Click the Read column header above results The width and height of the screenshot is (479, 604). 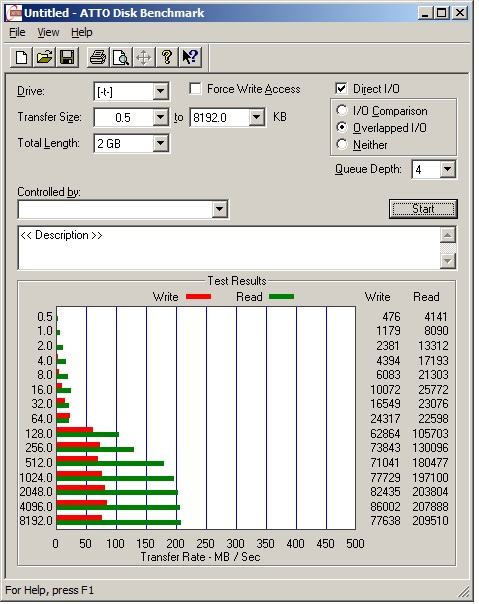point(426,297)
